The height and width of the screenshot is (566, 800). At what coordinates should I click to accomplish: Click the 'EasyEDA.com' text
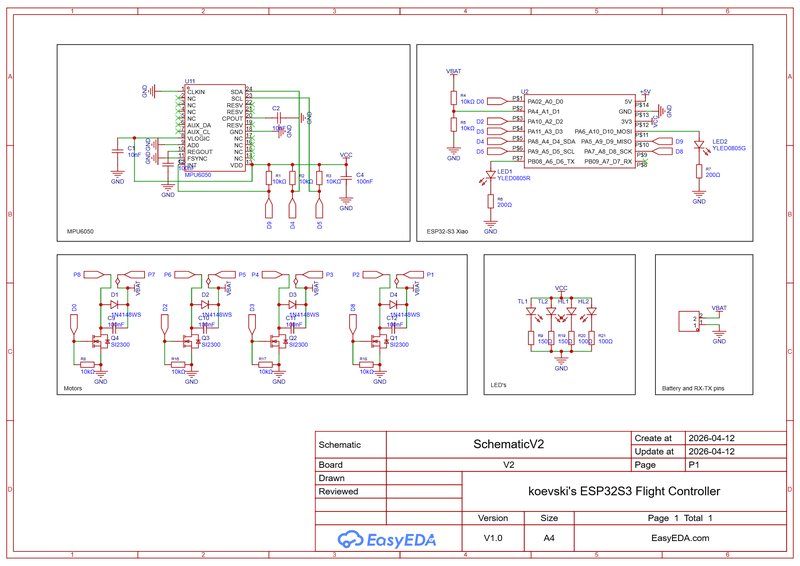pyautogui.click(x=680, y=538)
